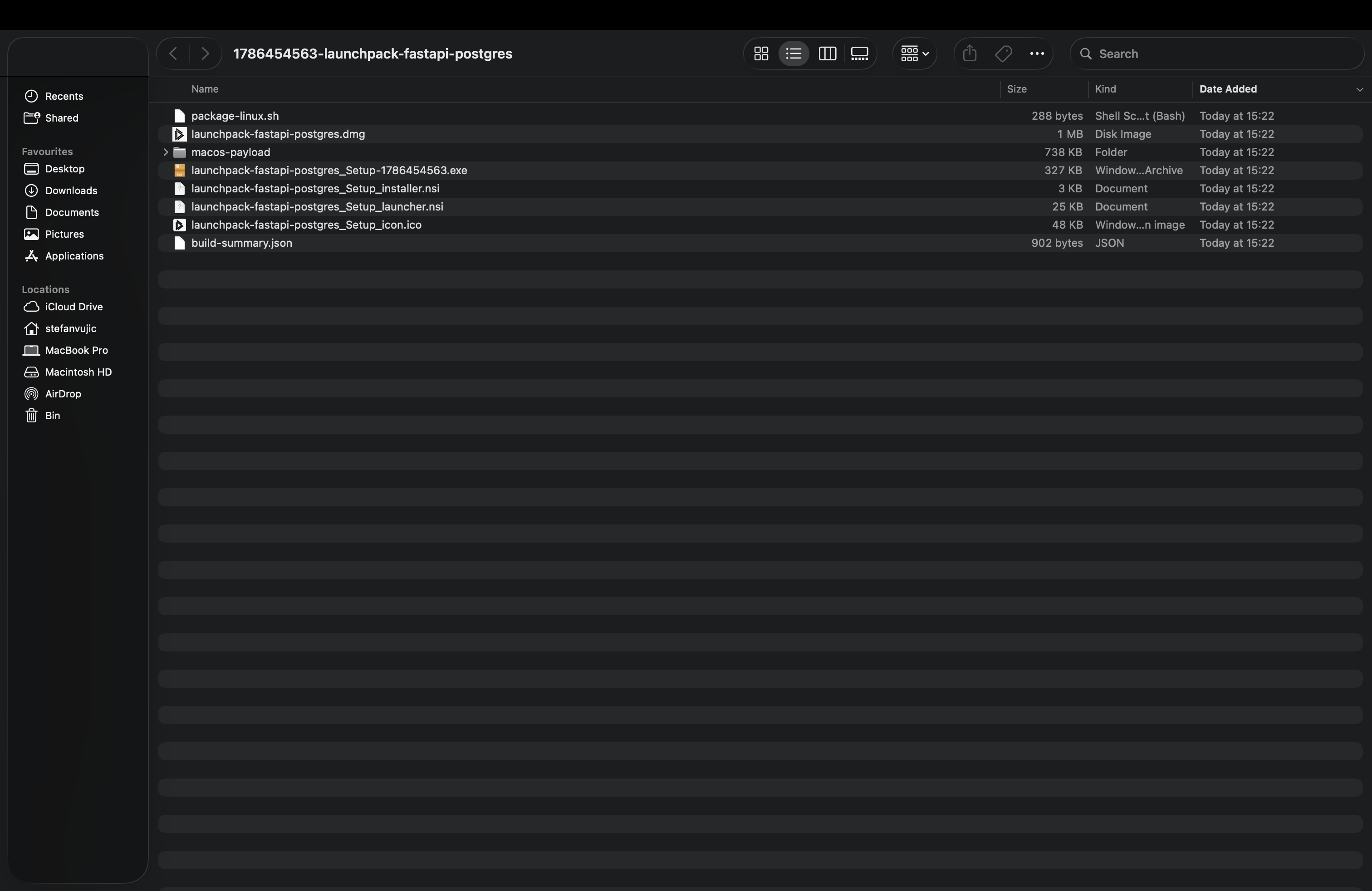Open iCloud Drive in the sidebar
The width and height of the screenshot is (1372, 891).
pyautogui.click(x=64, y=307)
